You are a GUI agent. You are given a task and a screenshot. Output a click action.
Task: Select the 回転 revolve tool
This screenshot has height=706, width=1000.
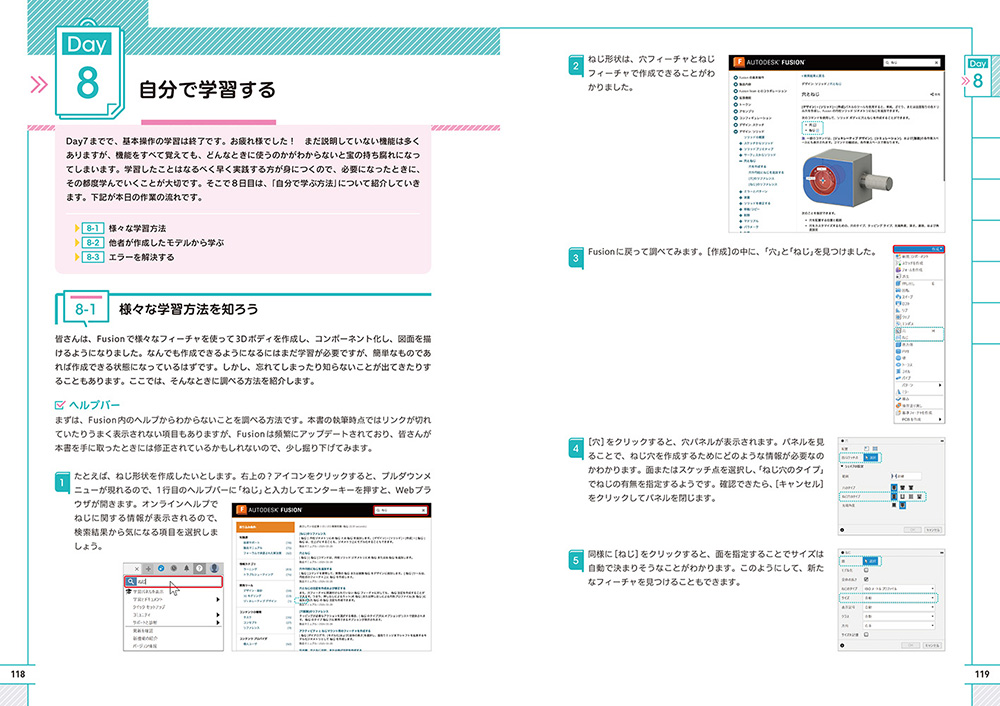(904, 290)
